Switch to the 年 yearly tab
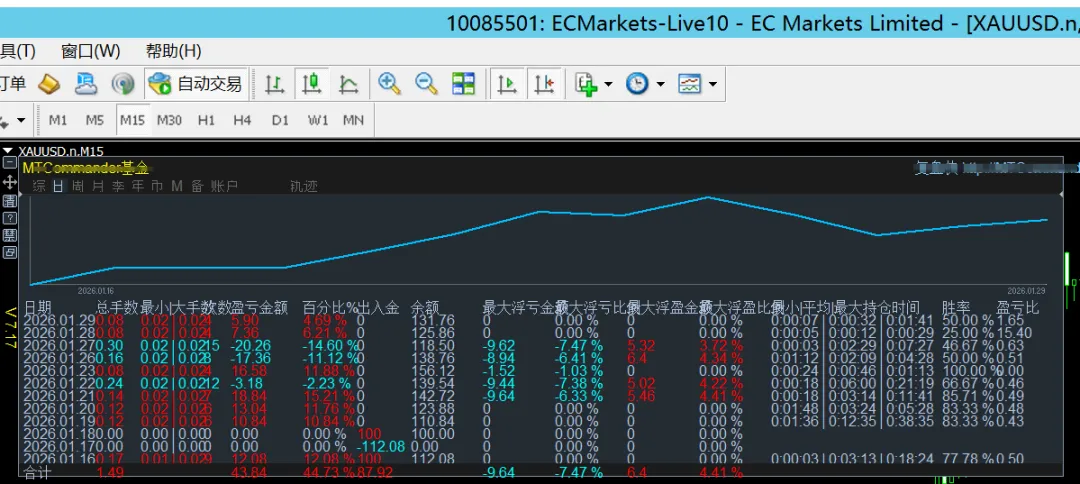Image resolution: width=1080 pixels, height=484 pixels. click(x=138, y=187)
